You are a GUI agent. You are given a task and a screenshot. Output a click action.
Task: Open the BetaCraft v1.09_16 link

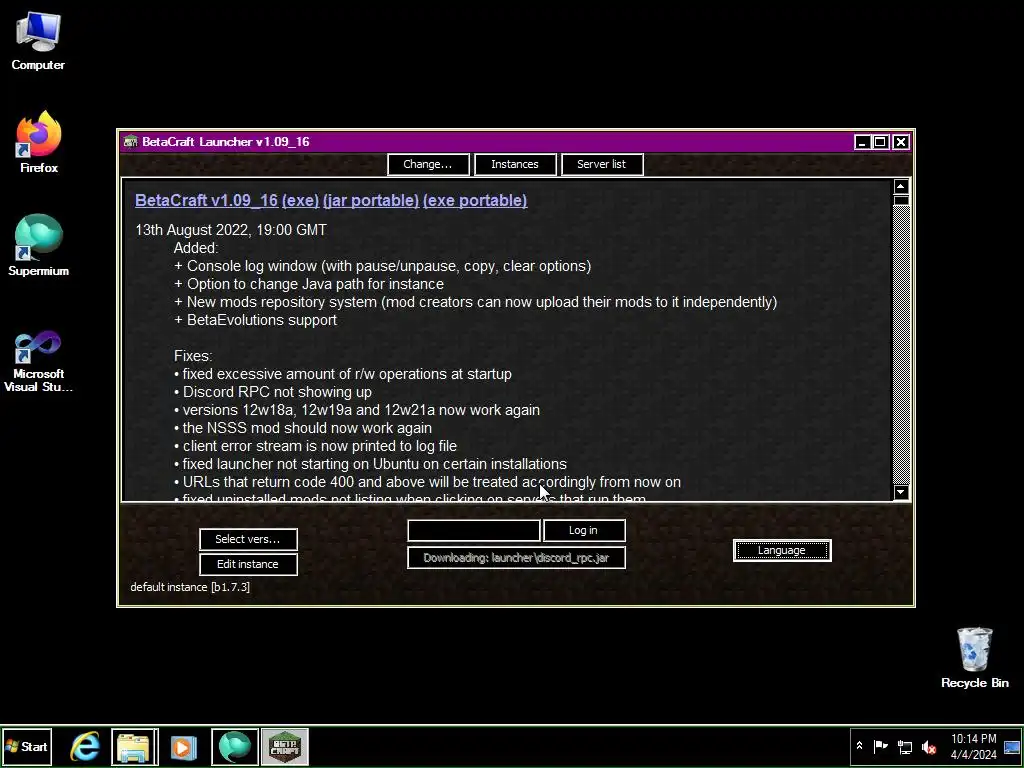point(206,200)
